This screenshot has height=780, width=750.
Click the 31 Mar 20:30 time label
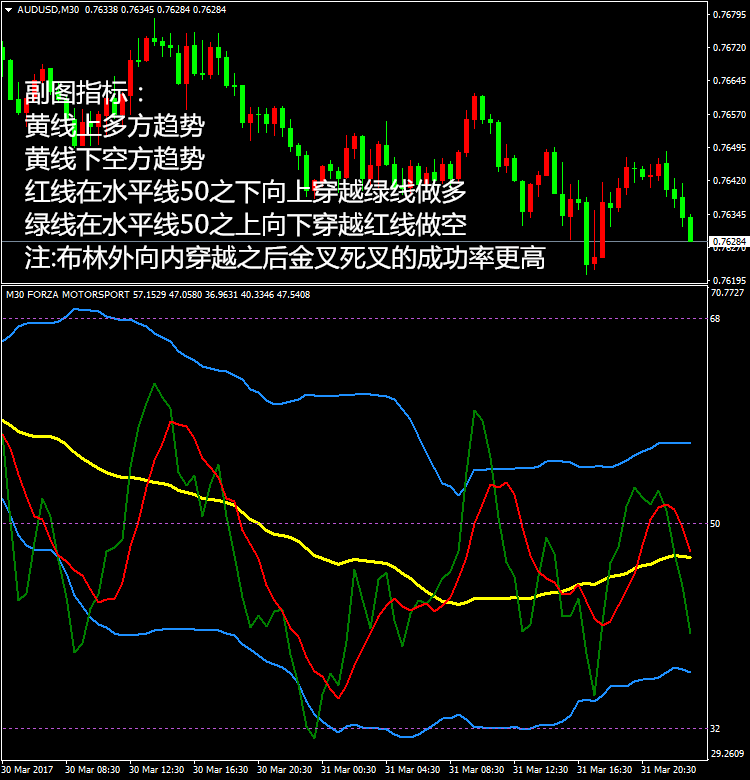[x=669, y=770]
